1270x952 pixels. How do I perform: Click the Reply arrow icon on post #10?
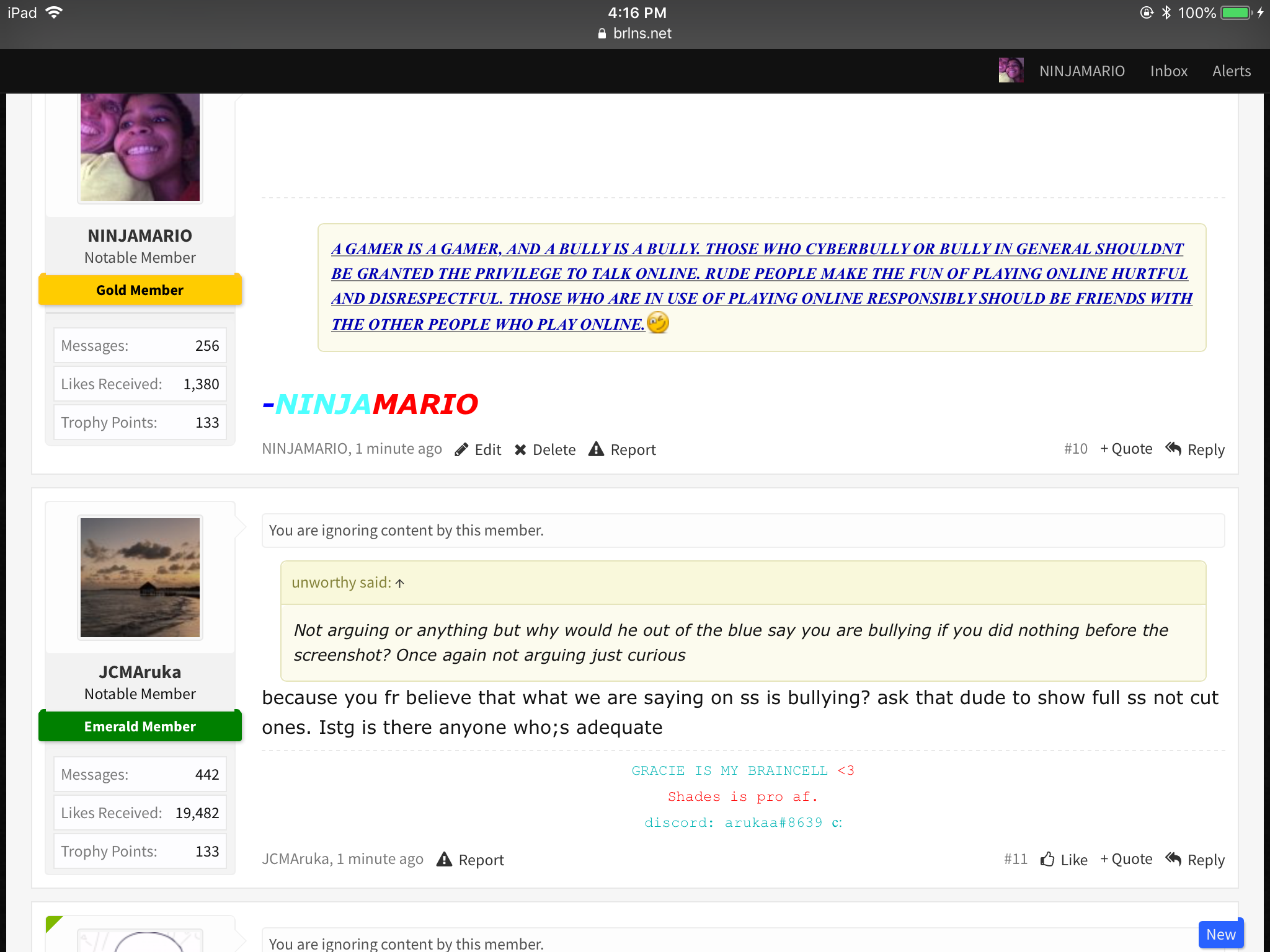point(1173,448)
